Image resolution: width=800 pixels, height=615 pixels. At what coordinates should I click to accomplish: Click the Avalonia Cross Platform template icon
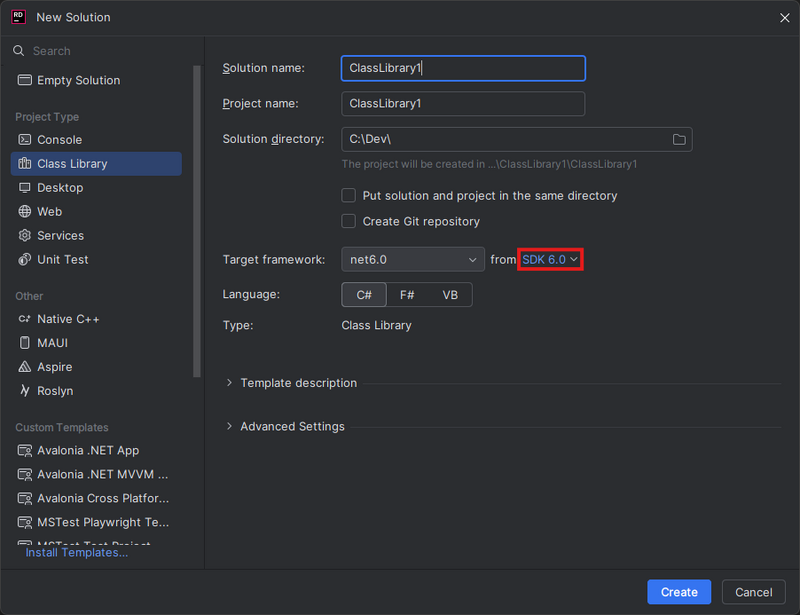click(x=24, y=498)
